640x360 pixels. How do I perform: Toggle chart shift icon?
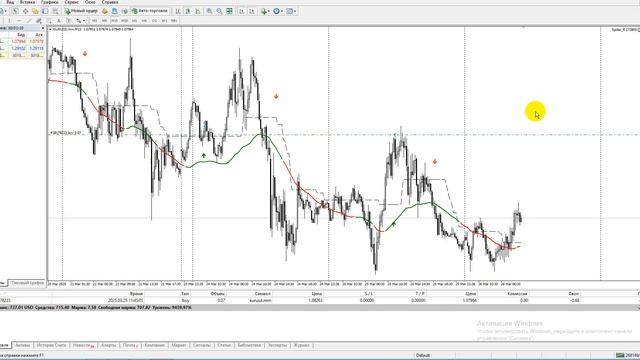[252, 11]
